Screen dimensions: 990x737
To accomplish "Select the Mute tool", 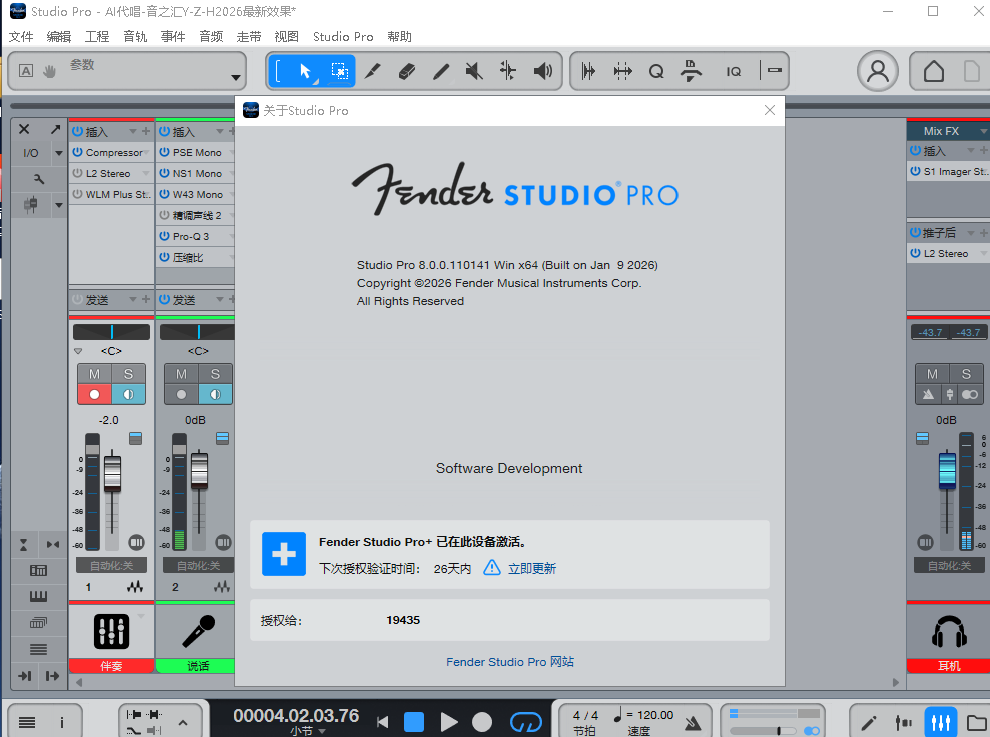I will 474,71.
